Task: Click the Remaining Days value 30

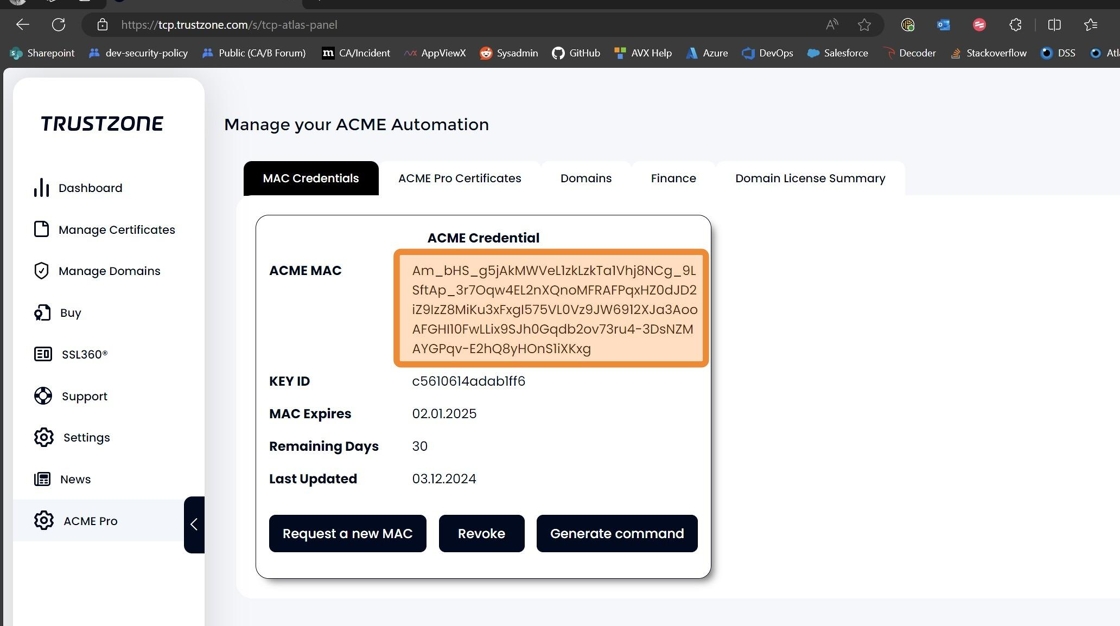Action: point(420,446)
